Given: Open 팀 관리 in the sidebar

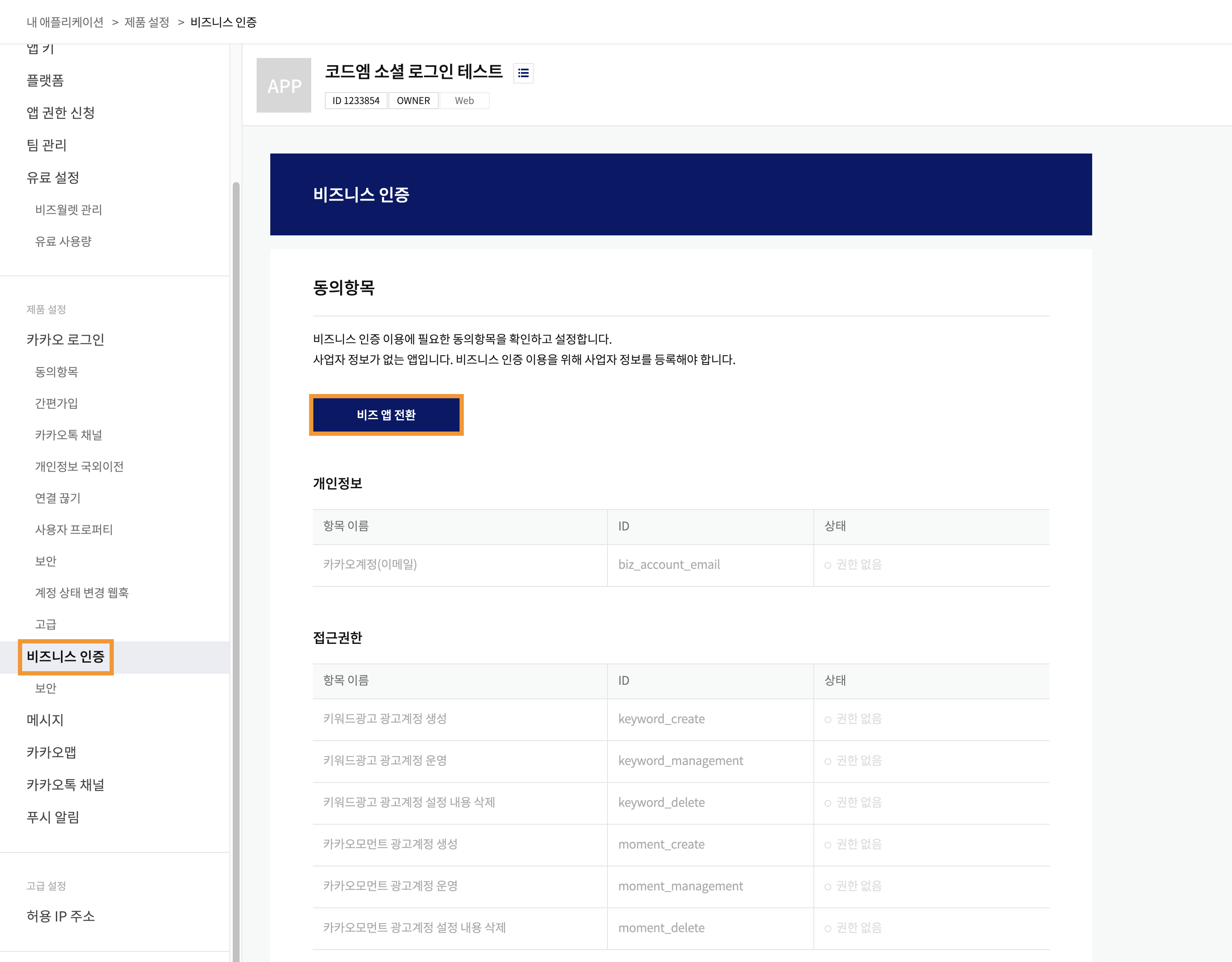Looking at the screenshot, I should click(46, 145).
